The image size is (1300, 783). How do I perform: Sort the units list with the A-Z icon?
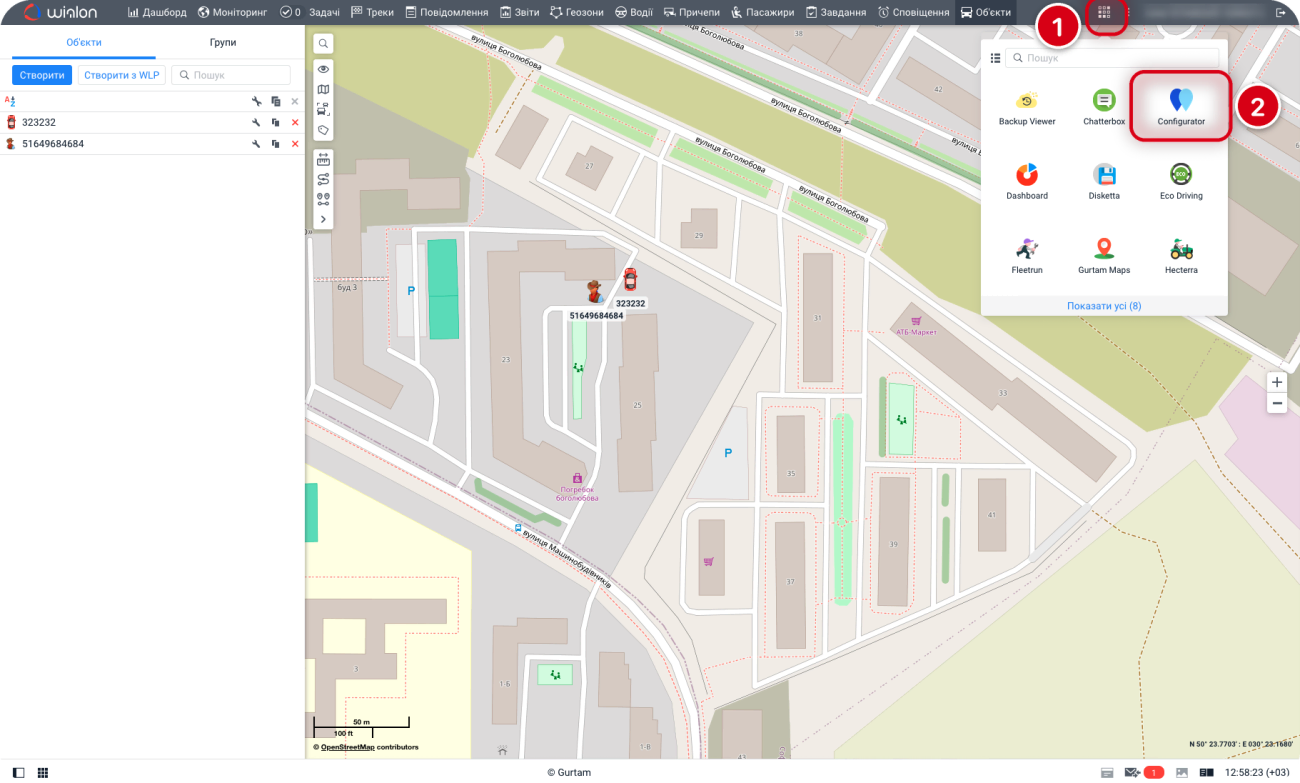11,101
